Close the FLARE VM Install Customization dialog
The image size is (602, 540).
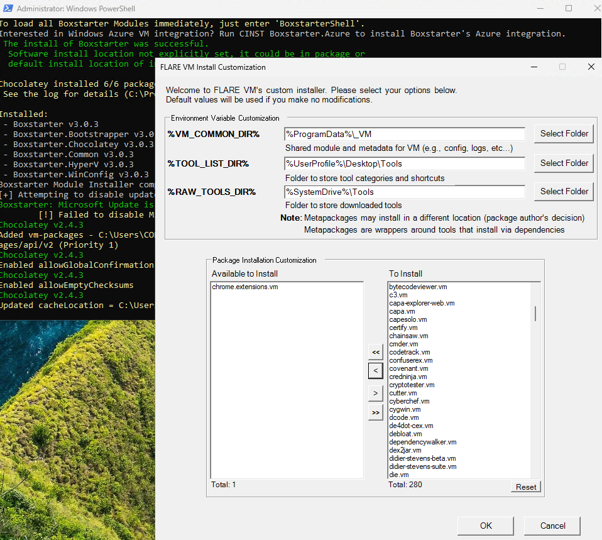click(591, 67)
